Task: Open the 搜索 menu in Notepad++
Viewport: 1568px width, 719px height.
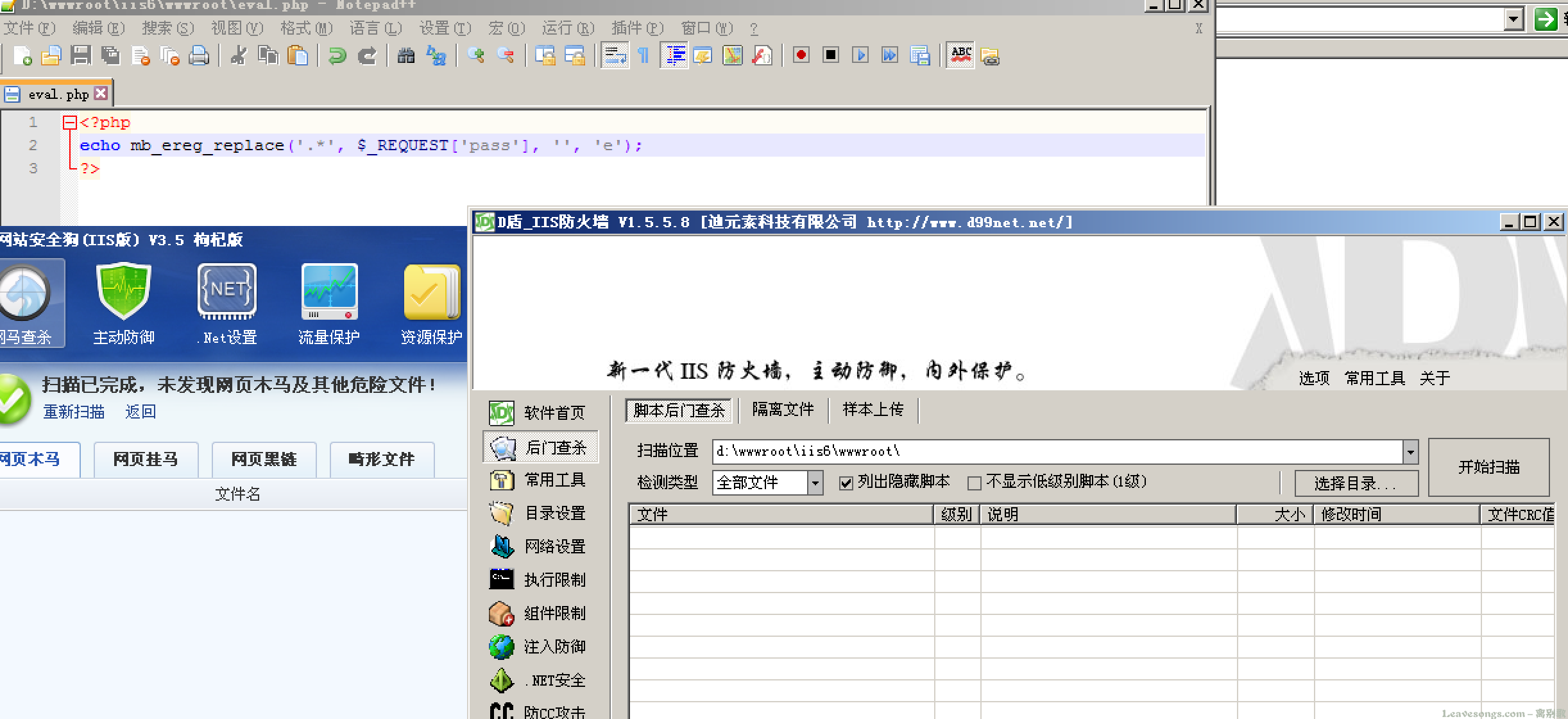Action: 167,28
